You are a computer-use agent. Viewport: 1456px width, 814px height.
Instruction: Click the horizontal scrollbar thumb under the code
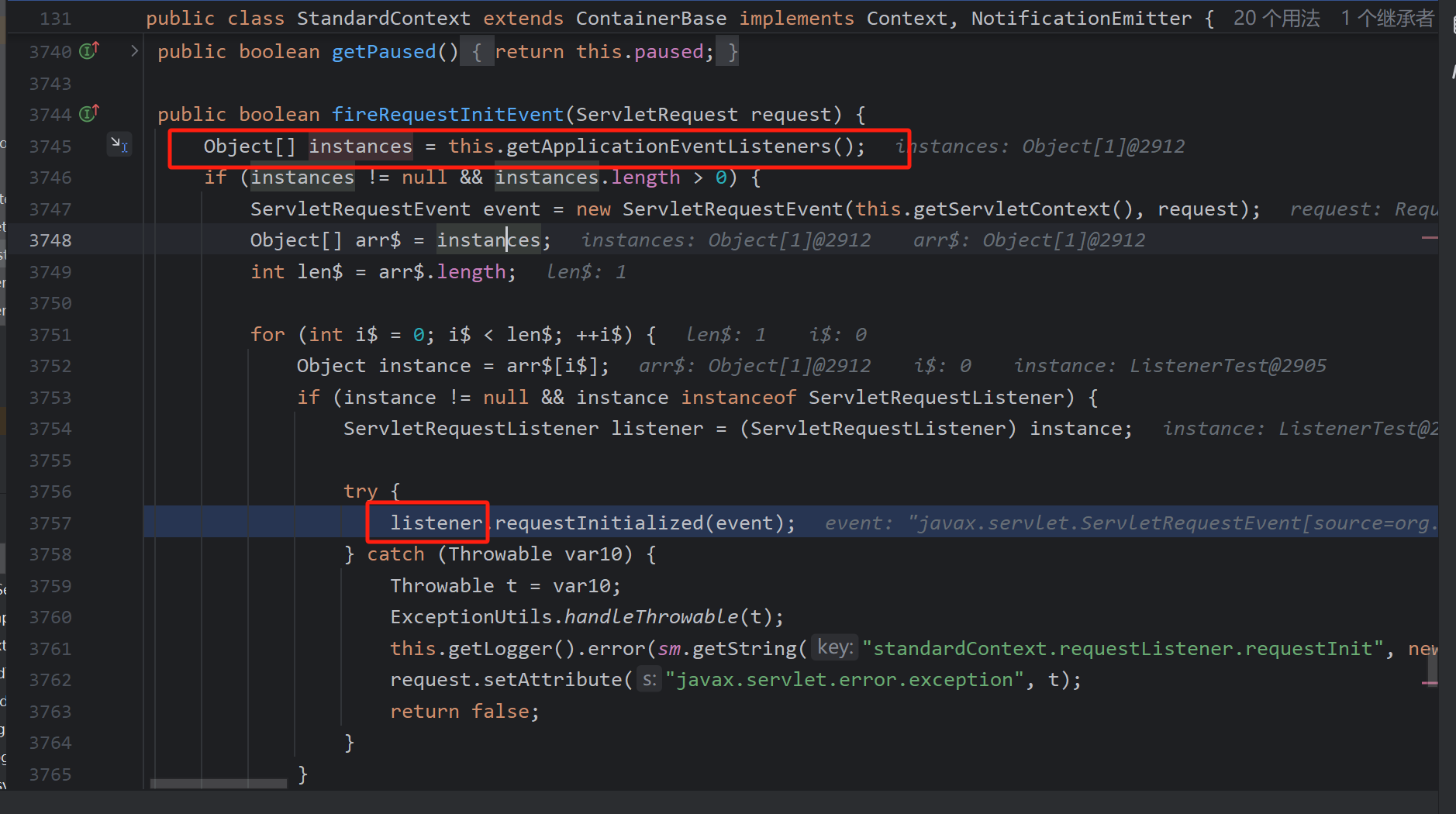[x=218, y=784]
